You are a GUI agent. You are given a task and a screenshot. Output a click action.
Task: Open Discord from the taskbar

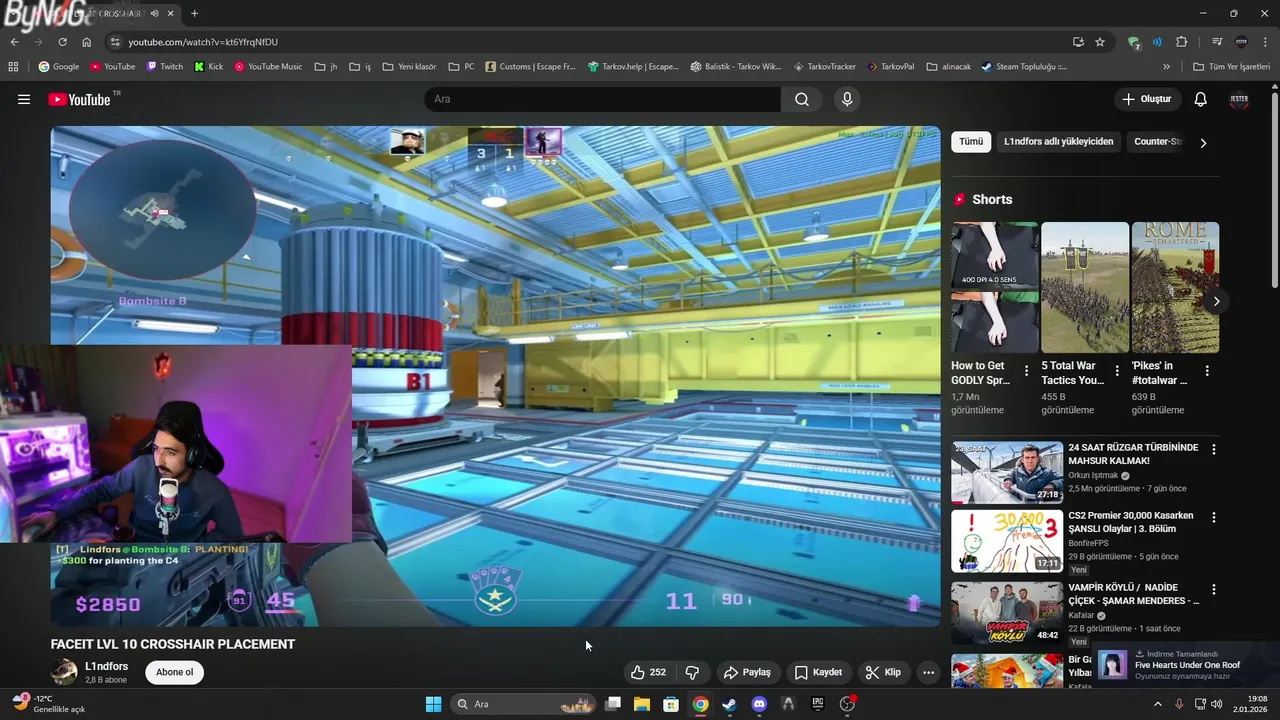759,704
